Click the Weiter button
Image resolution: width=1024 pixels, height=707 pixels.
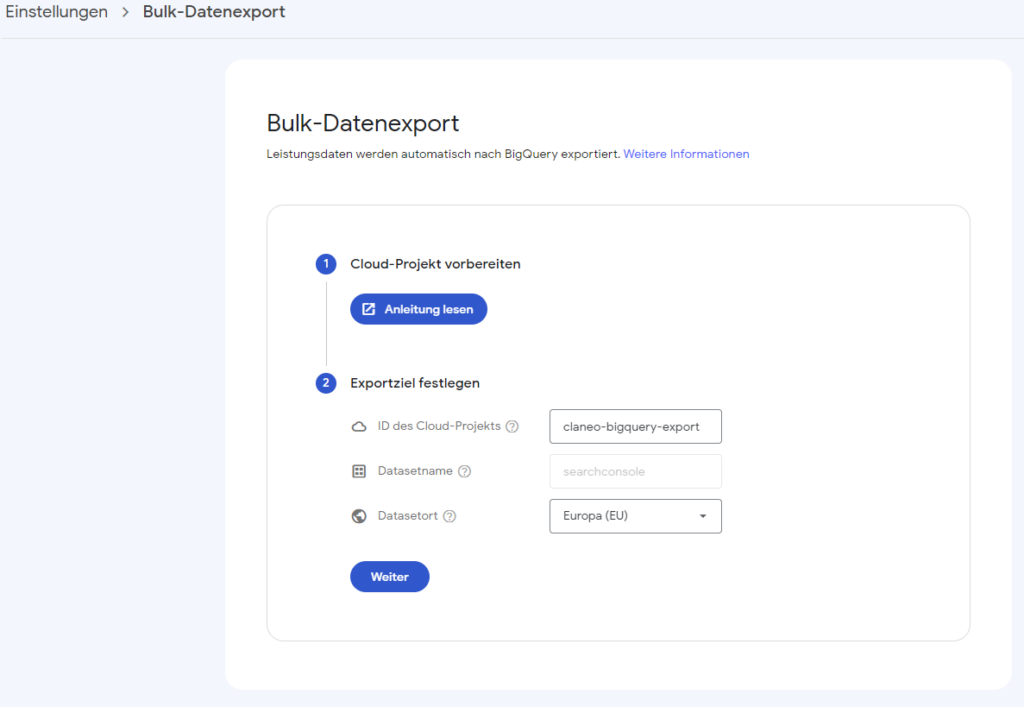[x=390, y=576]
